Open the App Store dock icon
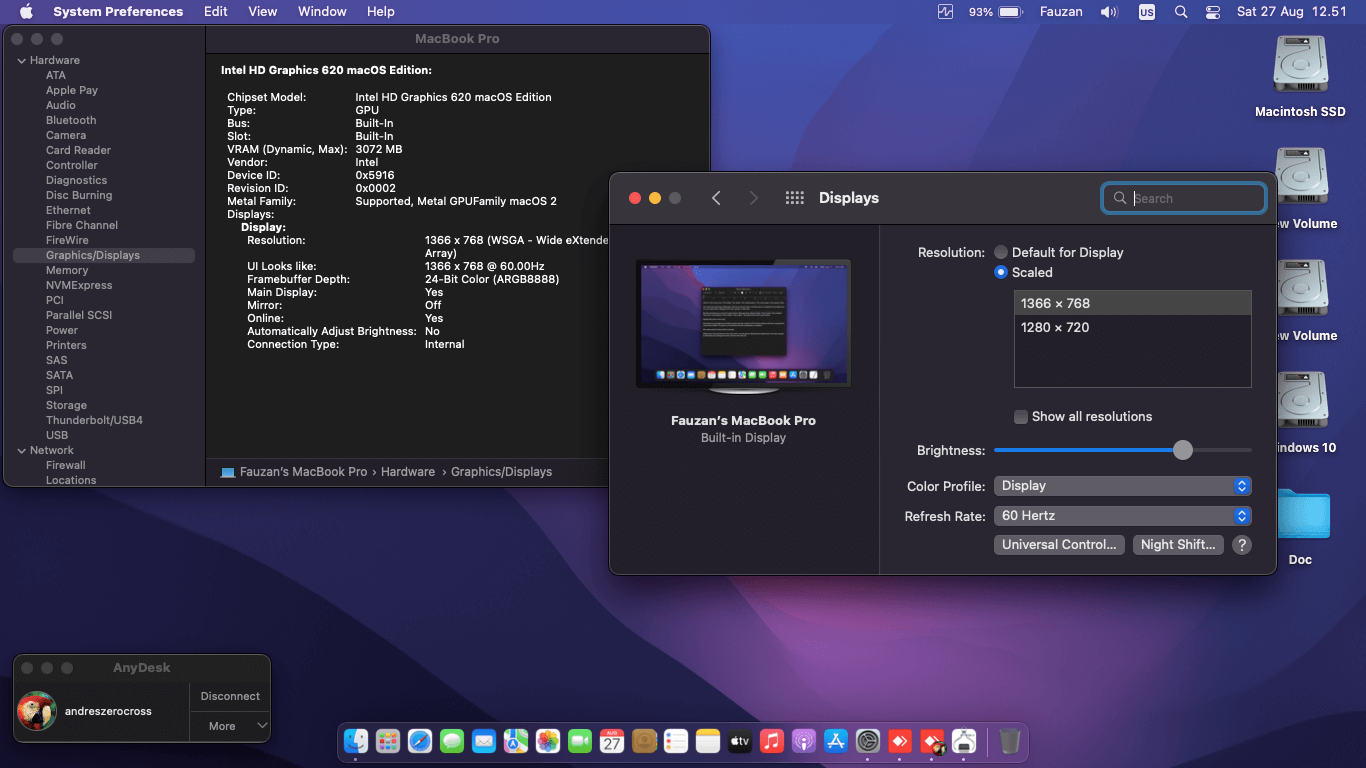 click(836, 741)
